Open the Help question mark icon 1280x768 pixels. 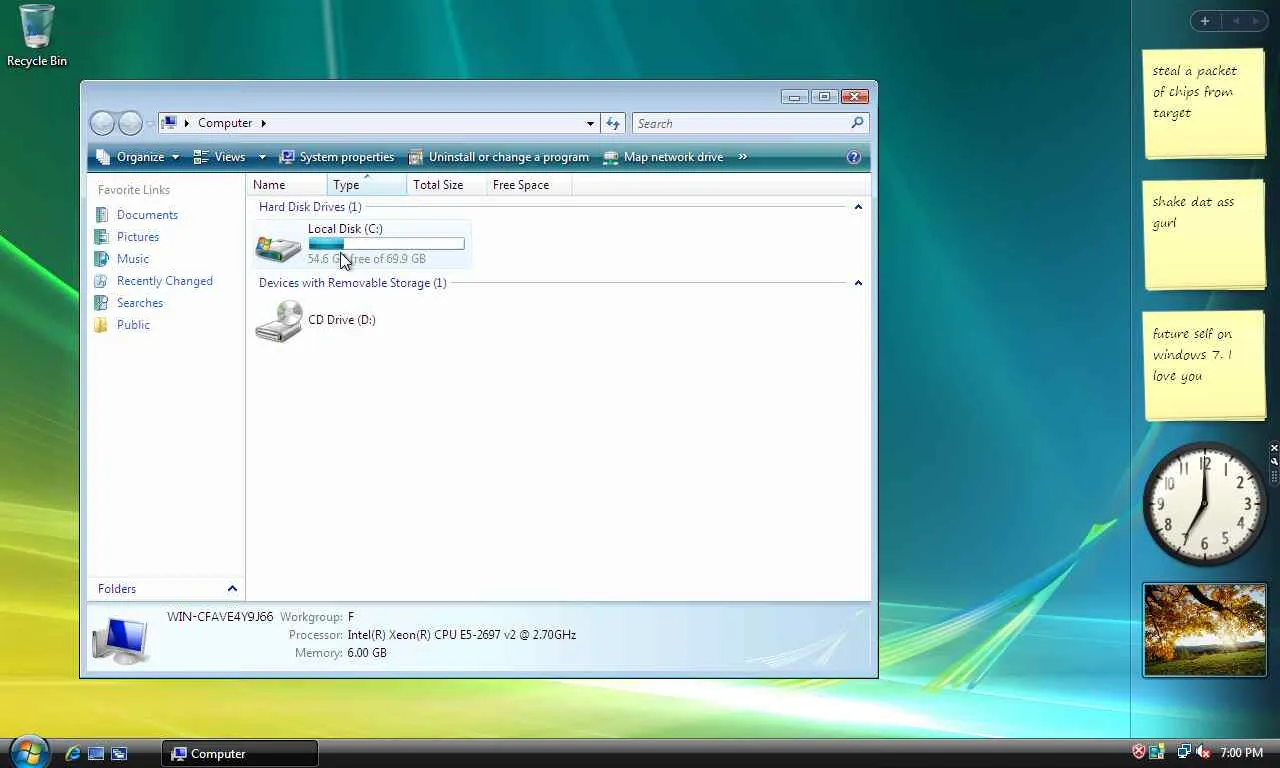pos(854,157)
